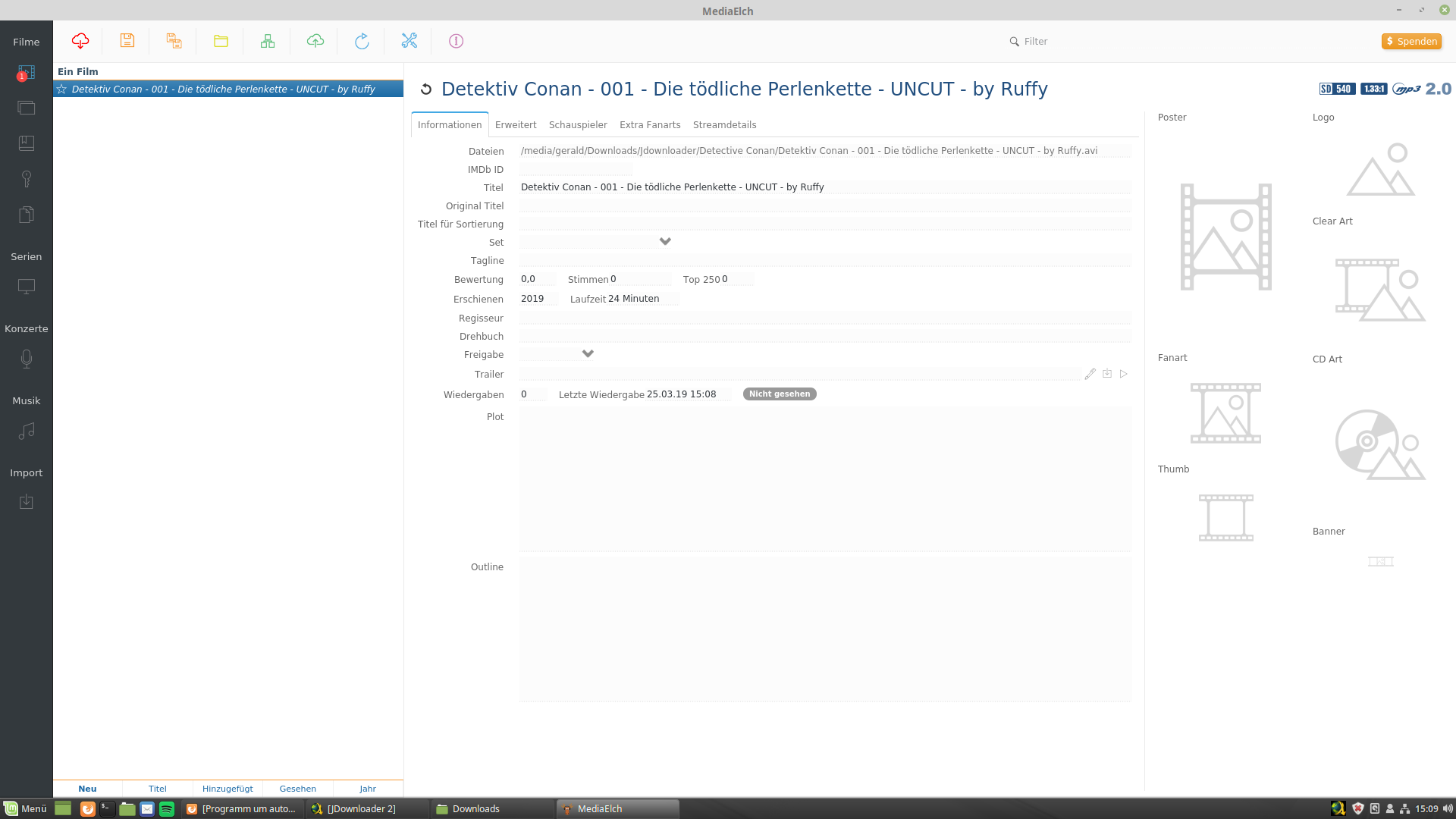
Task: Switch to JDownloader 2 taskbar window
Action: click(367, 808)
